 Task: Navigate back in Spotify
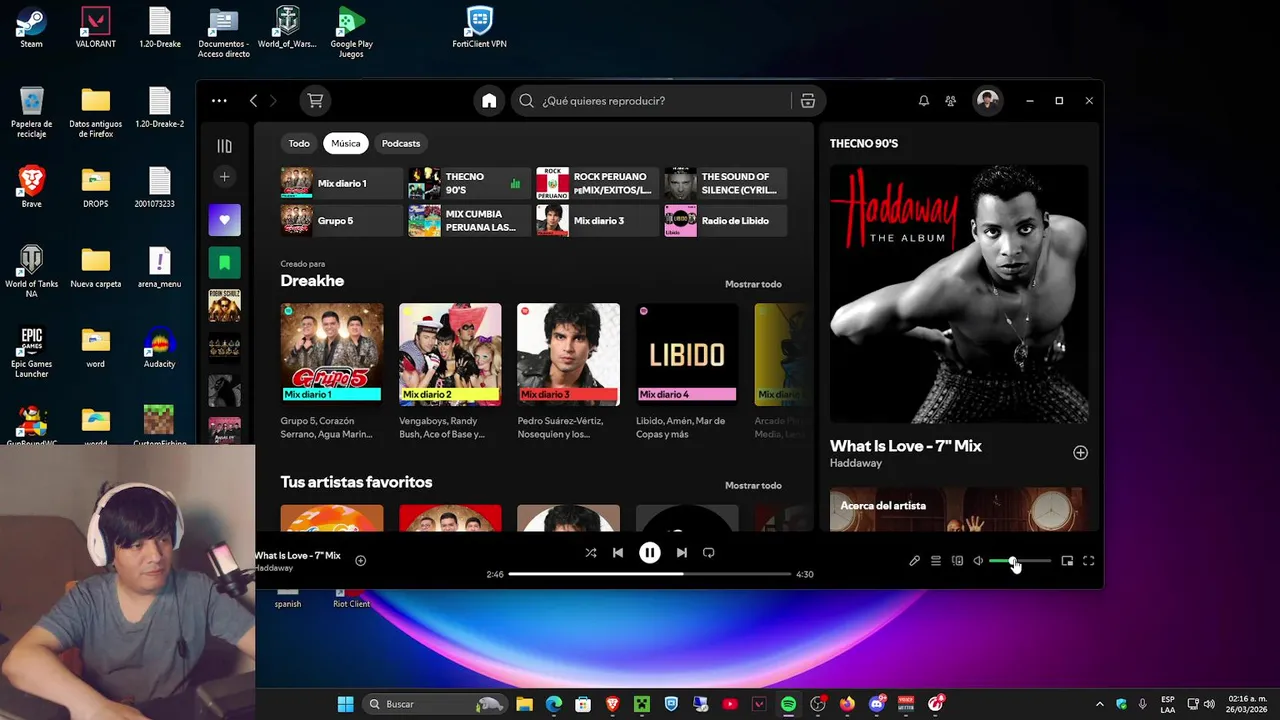253,101
